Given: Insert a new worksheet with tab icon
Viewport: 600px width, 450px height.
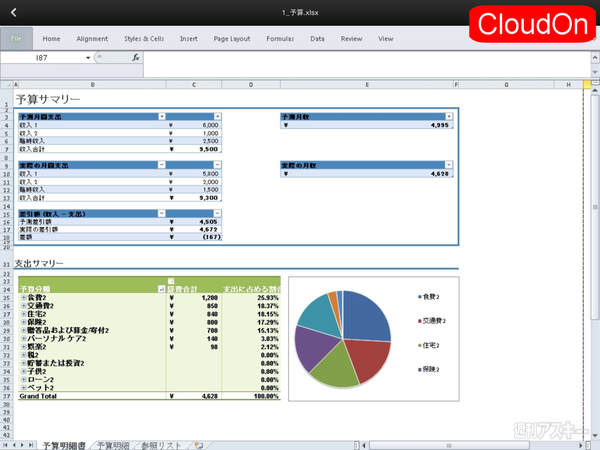Looking at the screenshot, I should 199,445.
